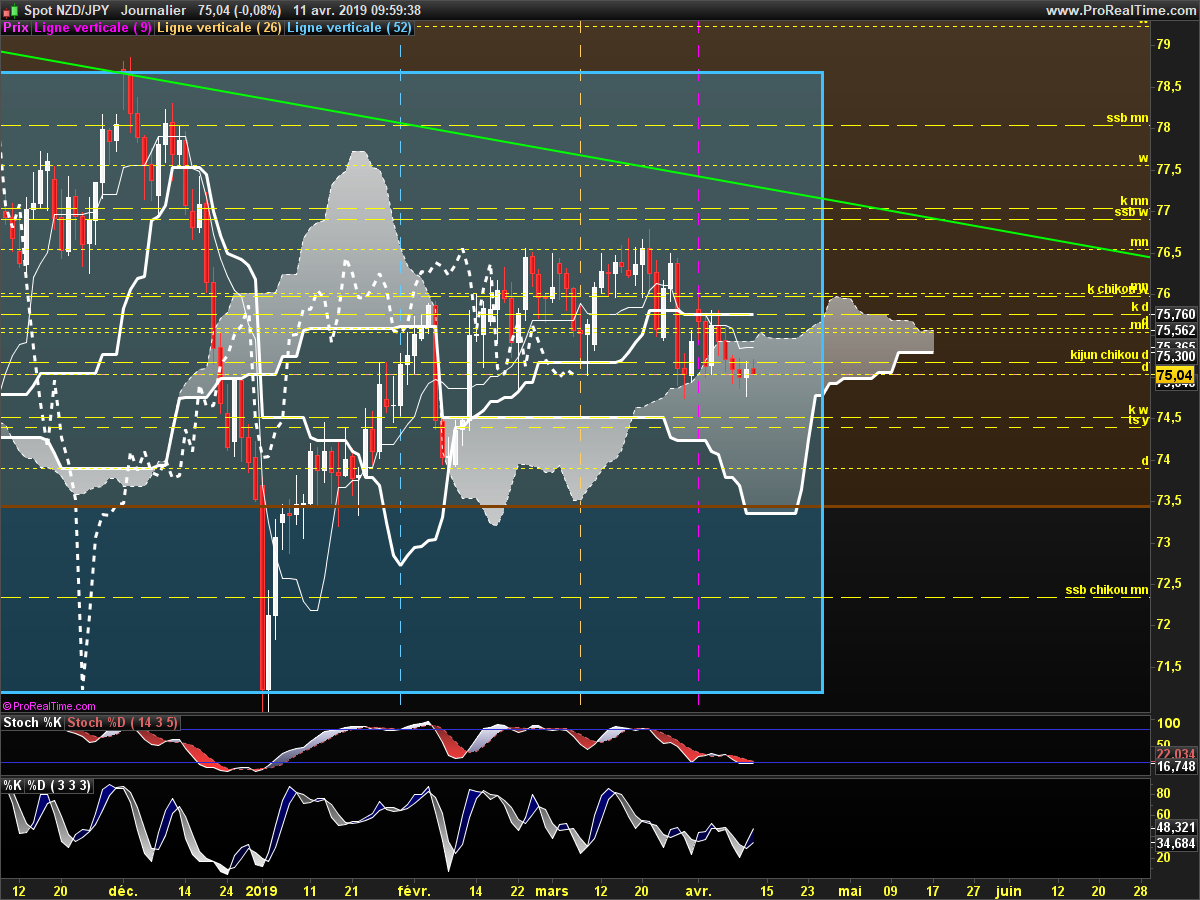Click the 16,748 stochastic value label
This screenshot has height=900, width=1200.
(1175, 767)
